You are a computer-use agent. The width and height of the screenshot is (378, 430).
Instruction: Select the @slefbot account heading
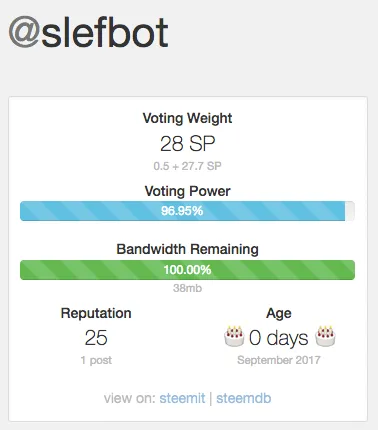point(88,33)
